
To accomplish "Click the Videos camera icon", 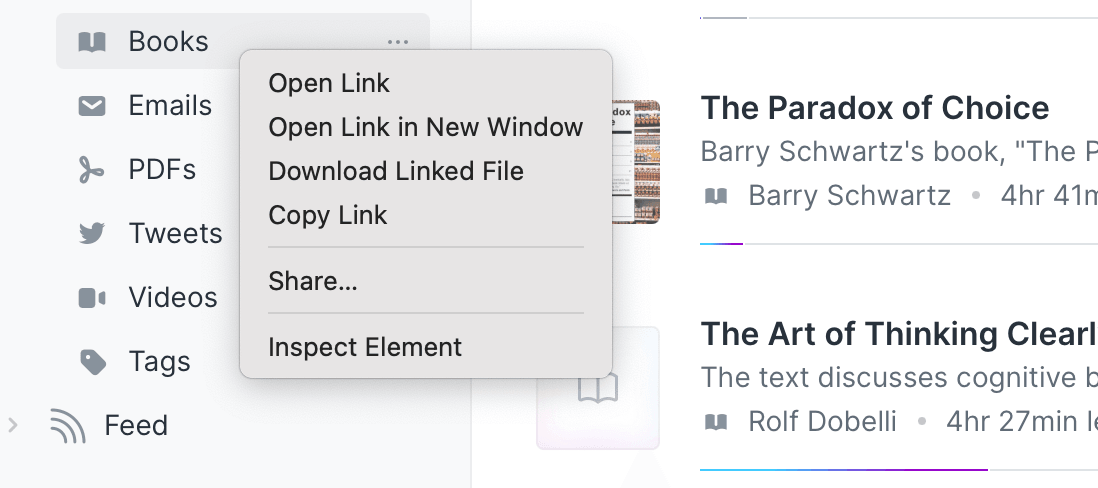I will click(x=92, y=298).
